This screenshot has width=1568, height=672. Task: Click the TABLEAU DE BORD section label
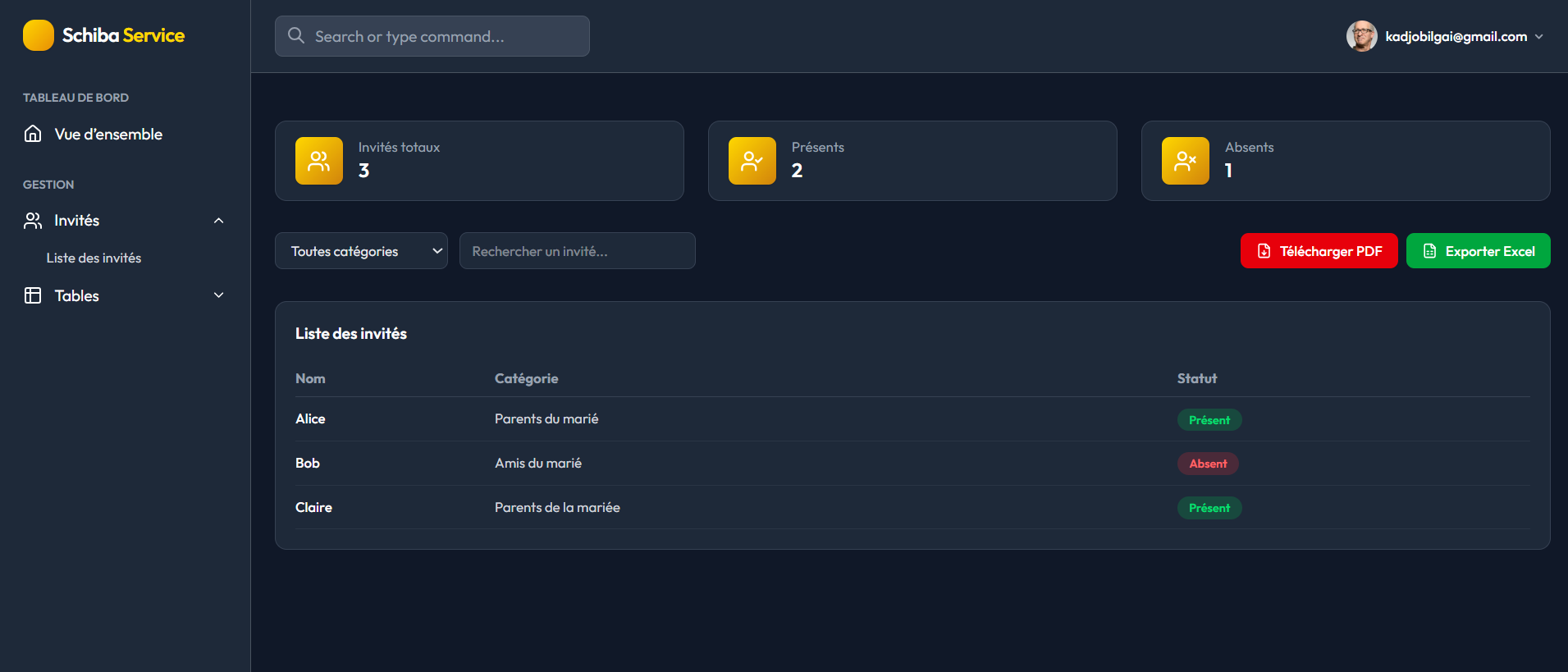(x=75, y=98)
